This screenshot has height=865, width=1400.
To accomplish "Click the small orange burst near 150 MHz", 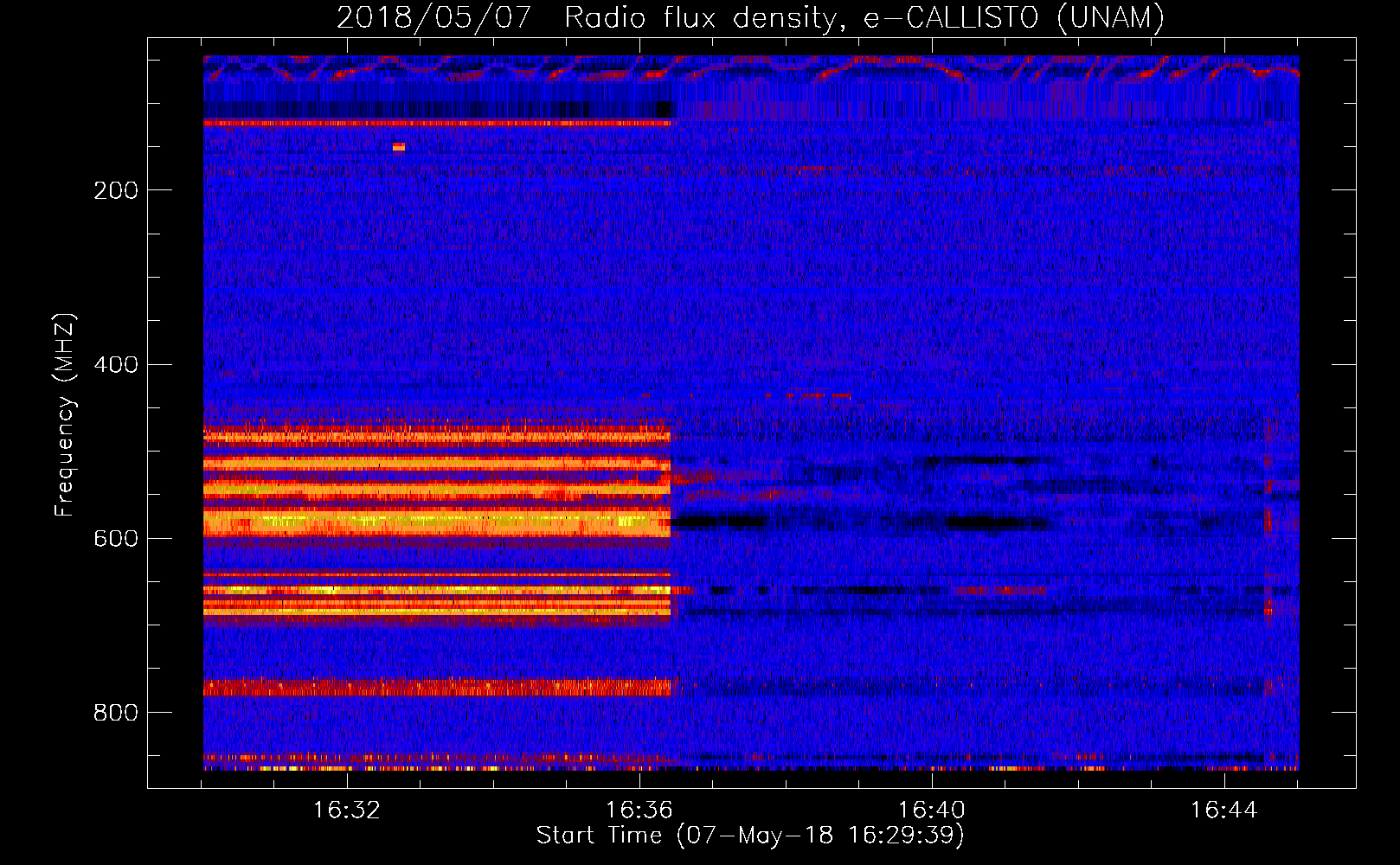I will (399, 147).
